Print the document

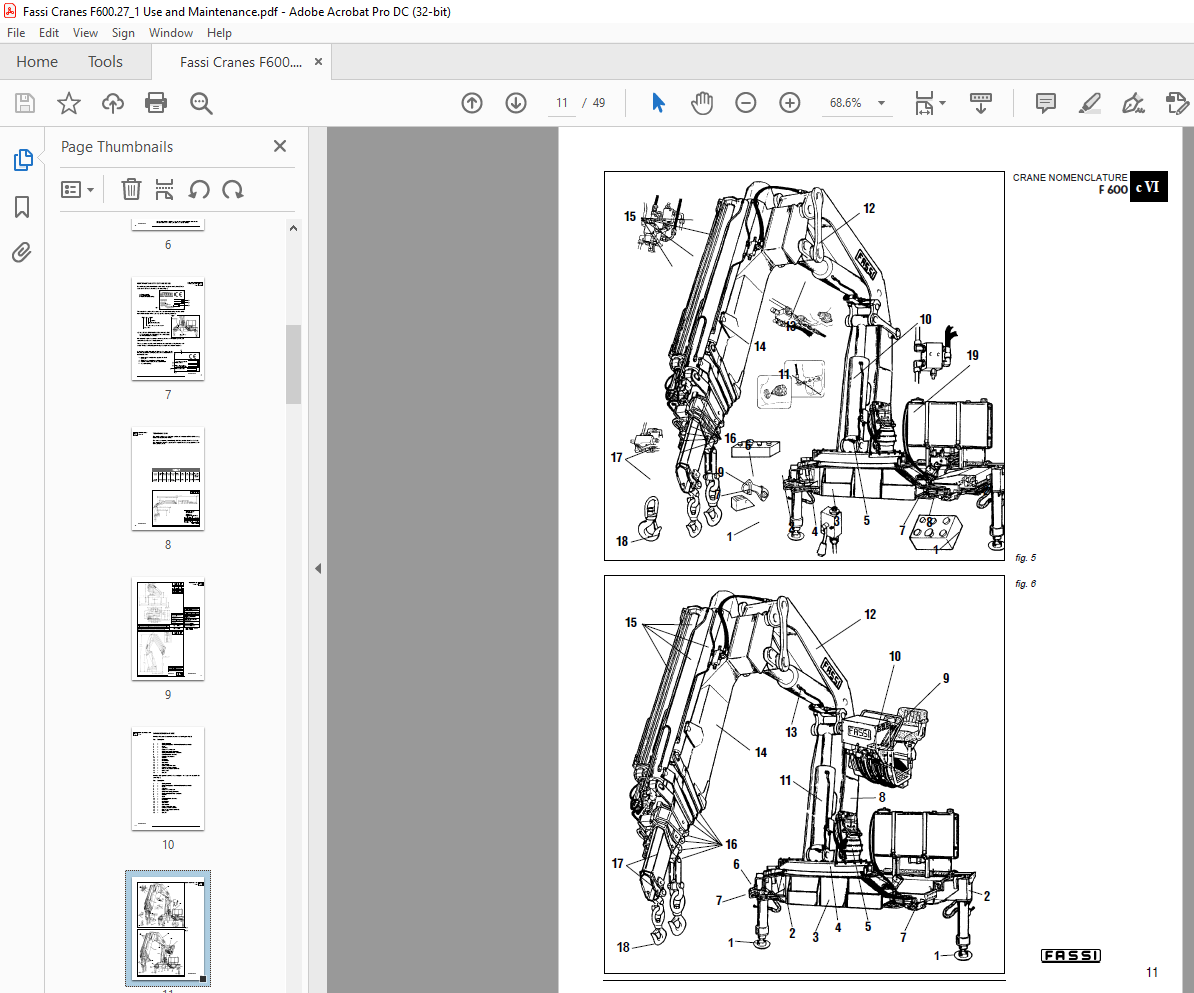(x=156, y=103)
